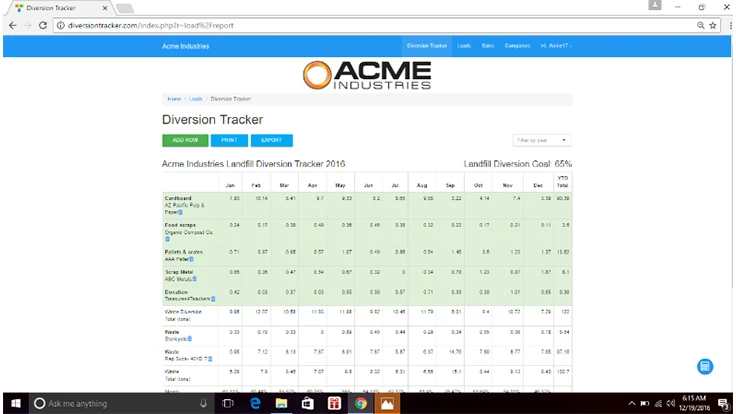
Task: Click the info icon under Organic Compost Co.
Action: pyautogui.click(x=167, y=240)
